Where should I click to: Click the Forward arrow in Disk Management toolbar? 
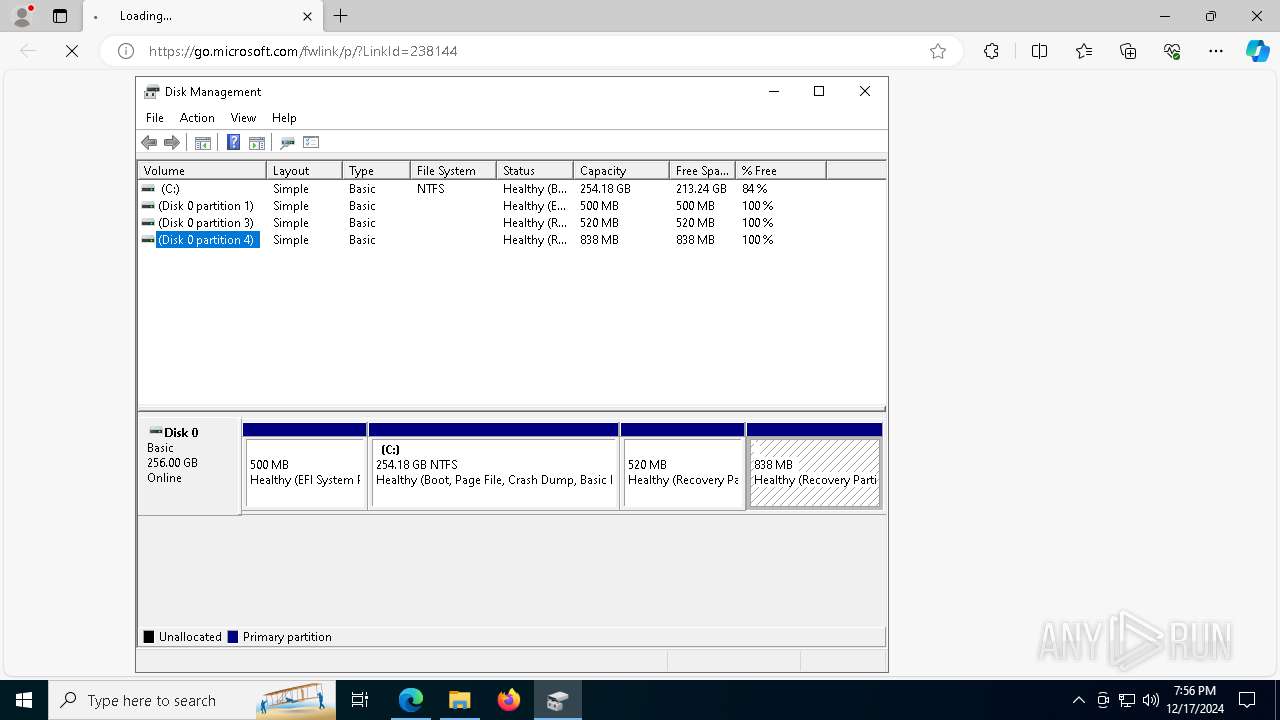[172, 142]
